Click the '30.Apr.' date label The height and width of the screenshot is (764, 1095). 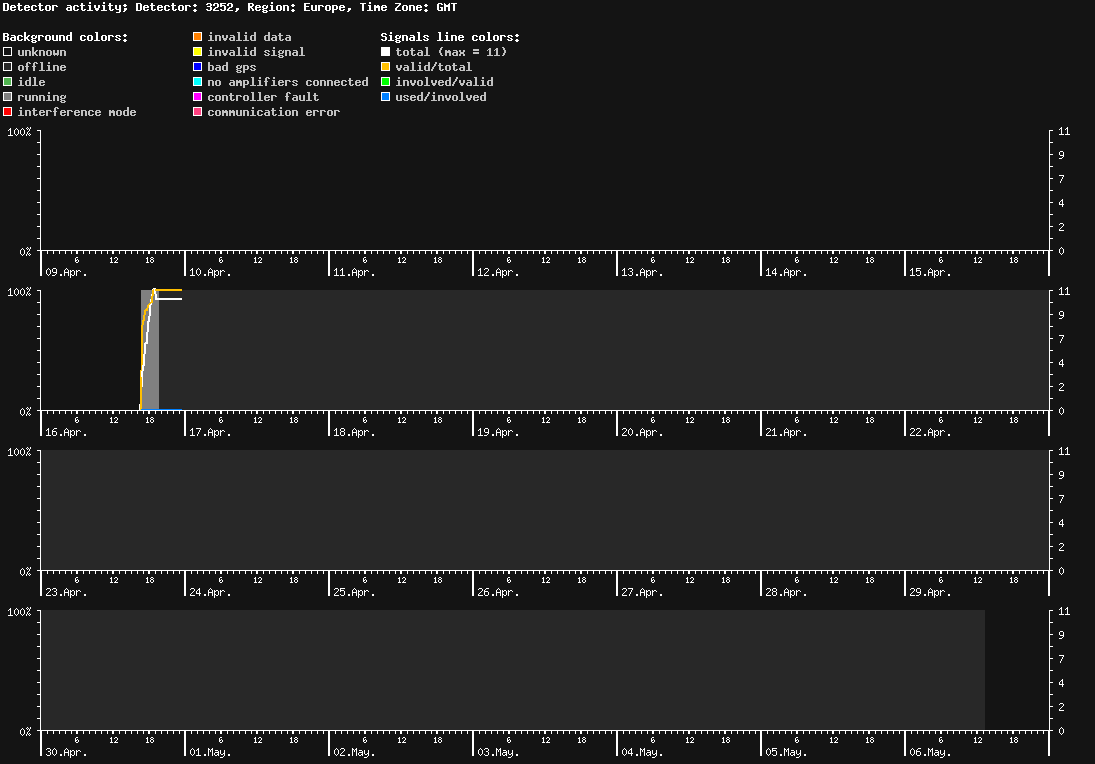click(66, 752)
